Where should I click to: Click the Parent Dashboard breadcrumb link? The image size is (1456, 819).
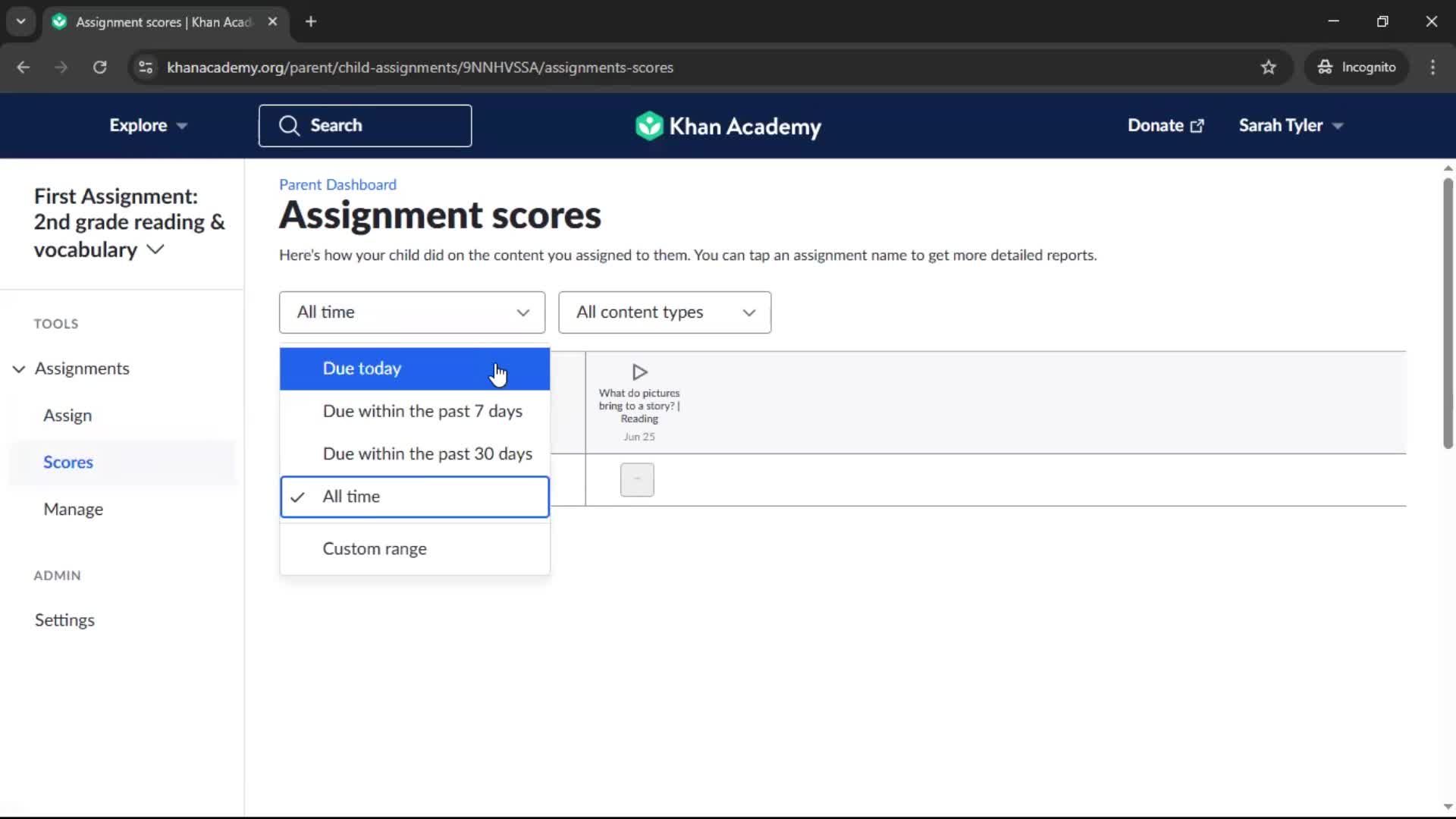[337, 184]
